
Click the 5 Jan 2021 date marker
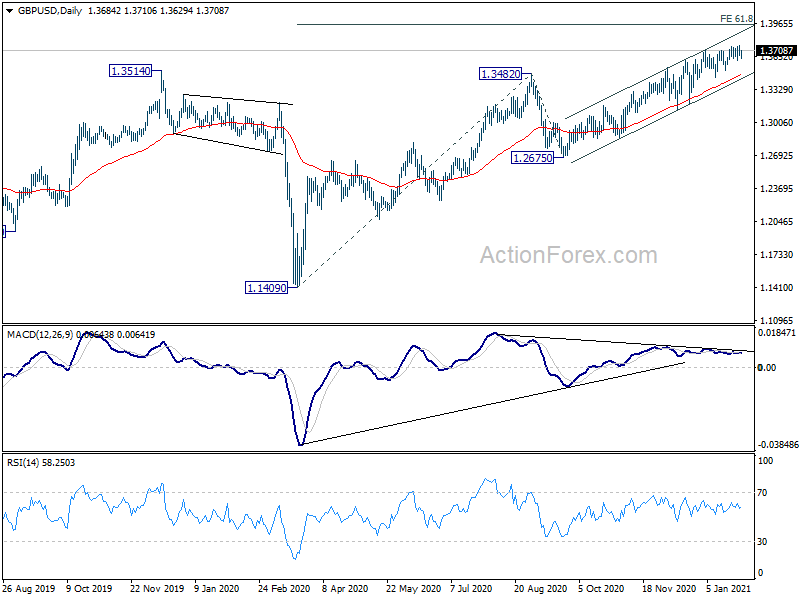click(x=729, y=589)
